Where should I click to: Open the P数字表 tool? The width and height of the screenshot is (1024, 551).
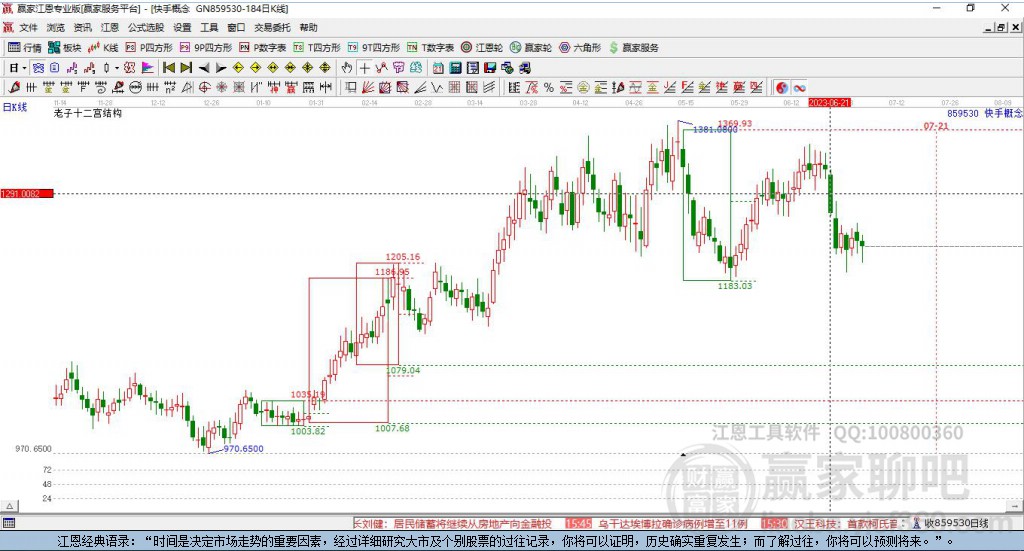[x=263, y=48]
